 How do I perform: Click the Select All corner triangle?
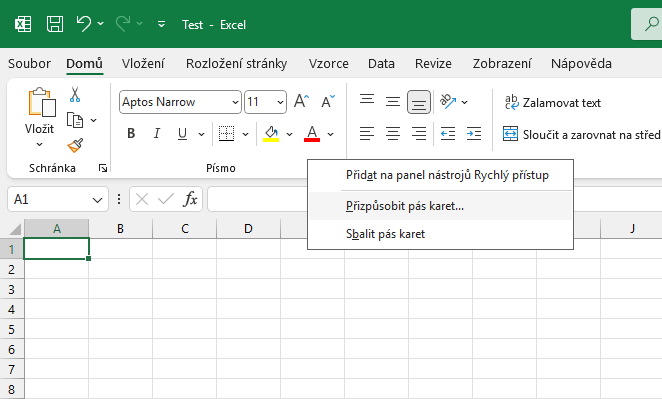point(15,229)
